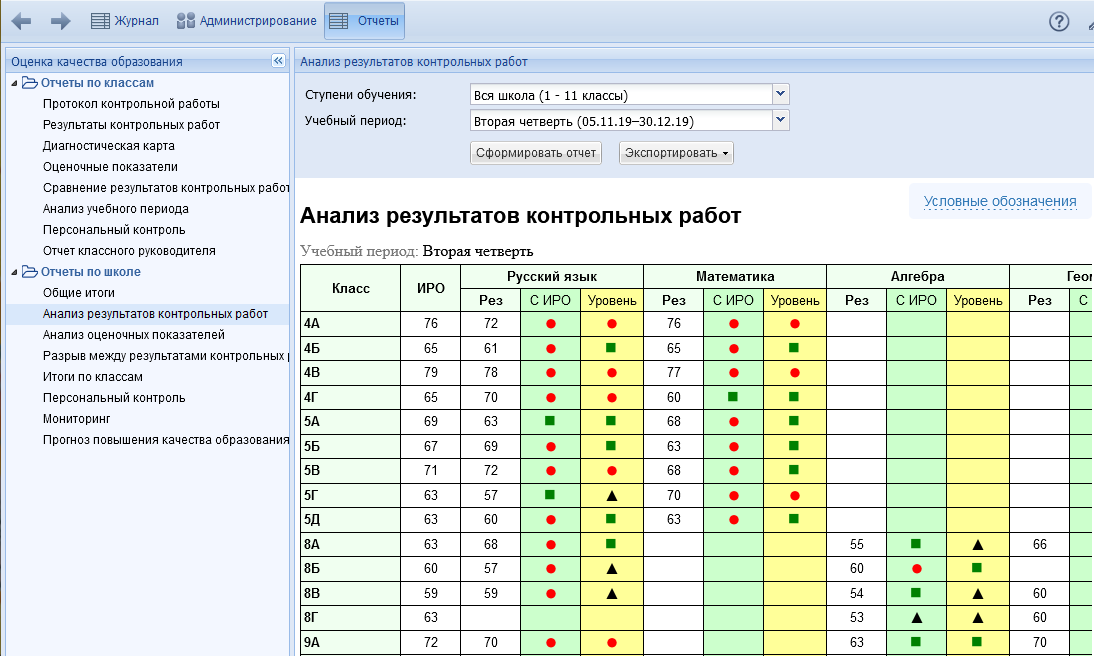Open the help question mark icon

pyautogui.click(x=1058, y=22)
